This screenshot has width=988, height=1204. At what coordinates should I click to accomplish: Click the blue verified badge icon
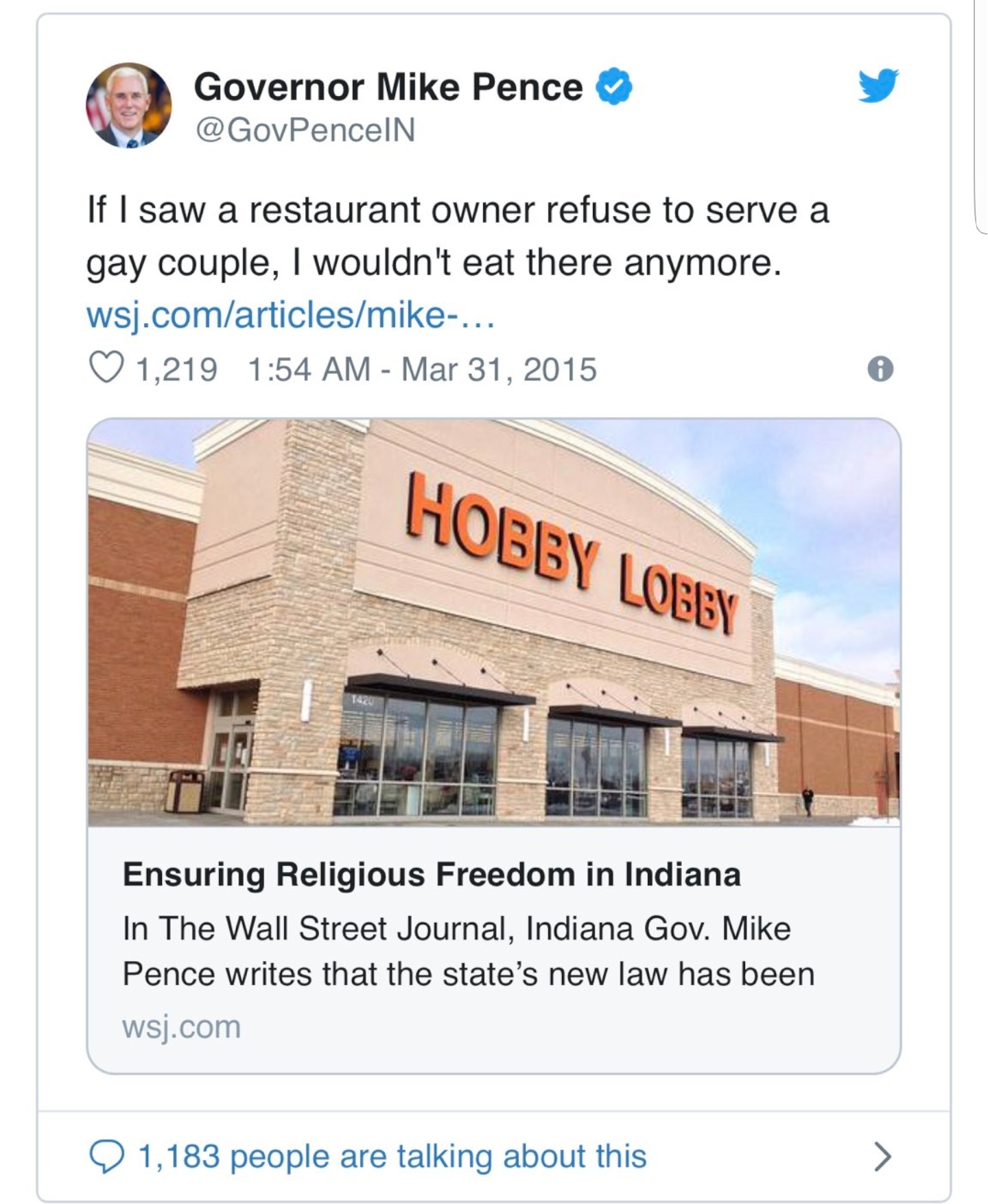pyautogui.click(x=614, y=87)
